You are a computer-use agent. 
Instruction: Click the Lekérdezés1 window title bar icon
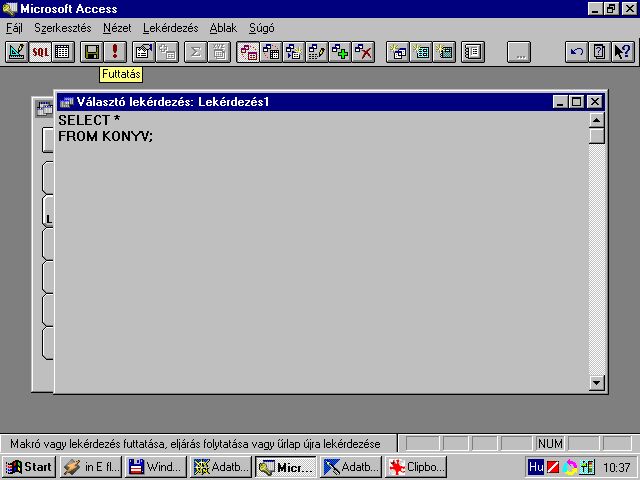click(67, 102)
